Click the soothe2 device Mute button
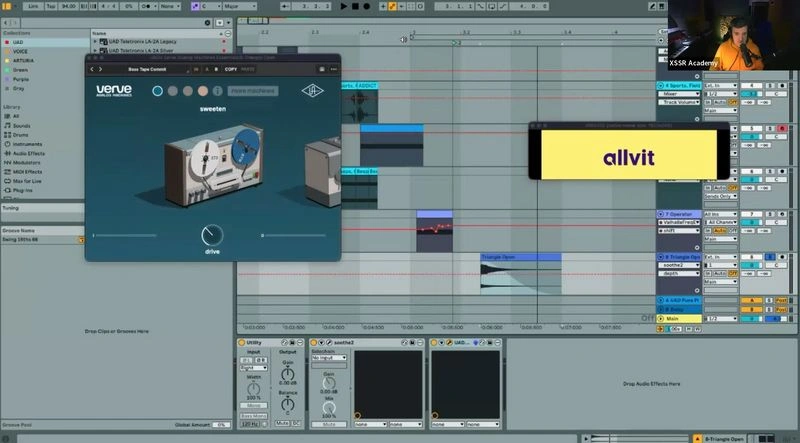 coord(329,424)
